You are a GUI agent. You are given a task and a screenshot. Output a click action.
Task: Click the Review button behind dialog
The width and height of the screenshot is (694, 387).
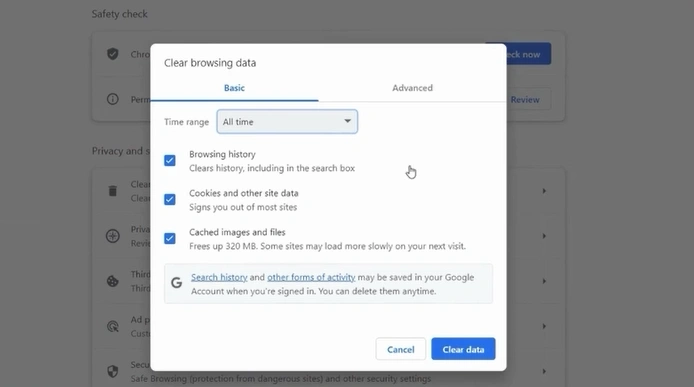tap(529, 100)
